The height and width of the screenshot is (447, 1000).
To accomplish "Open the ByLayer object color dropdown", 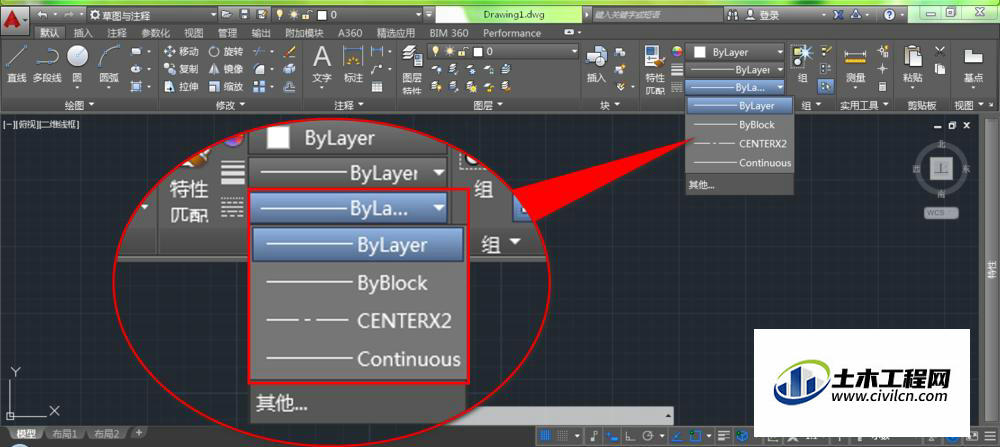I will tap(735, 52).
